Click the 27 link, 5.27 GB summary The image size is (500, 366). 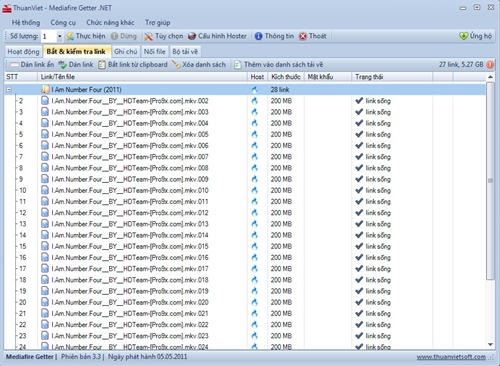[461, 64]
